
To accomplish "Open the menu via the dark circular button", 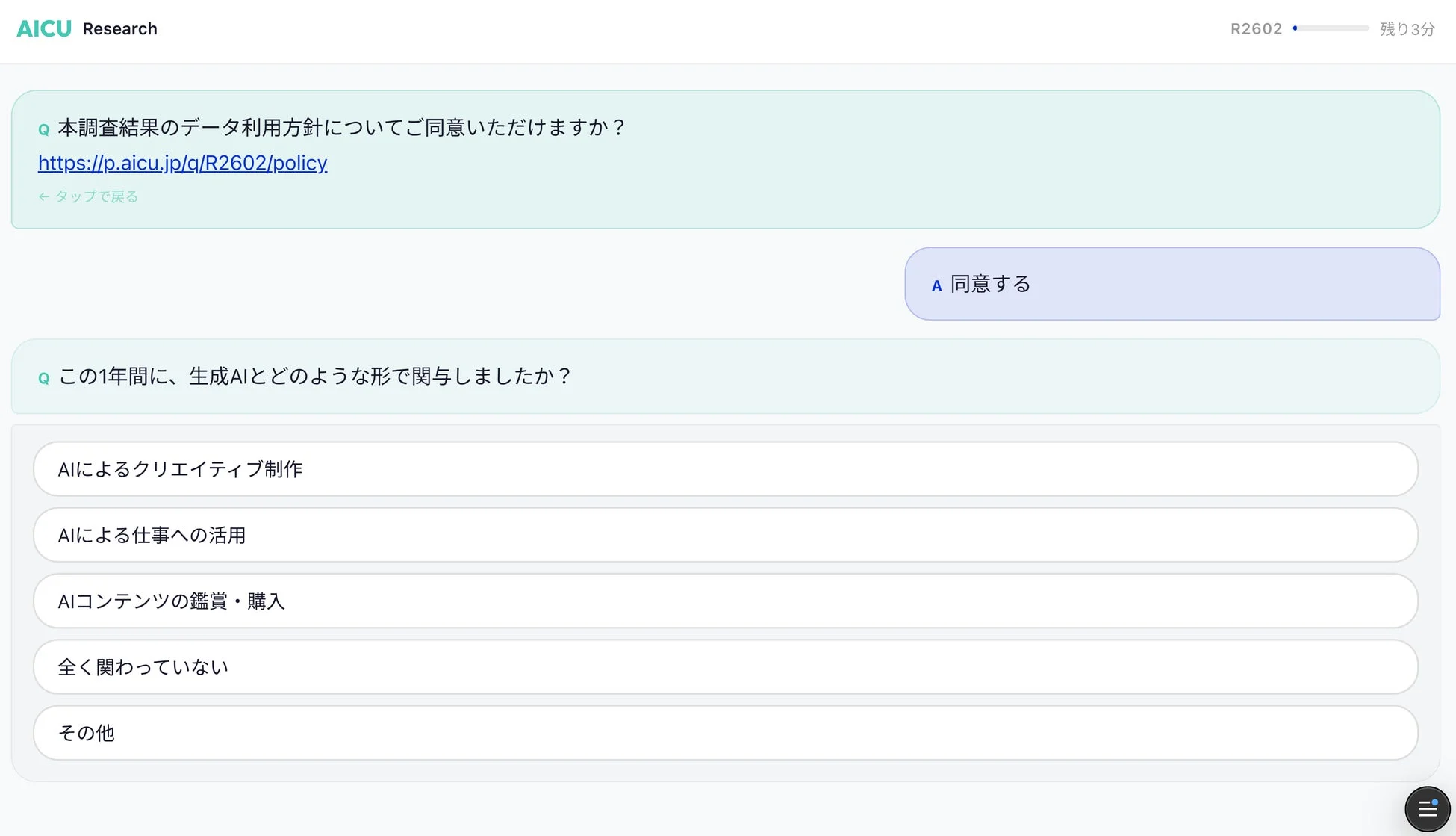I will tap(1427, 808).
